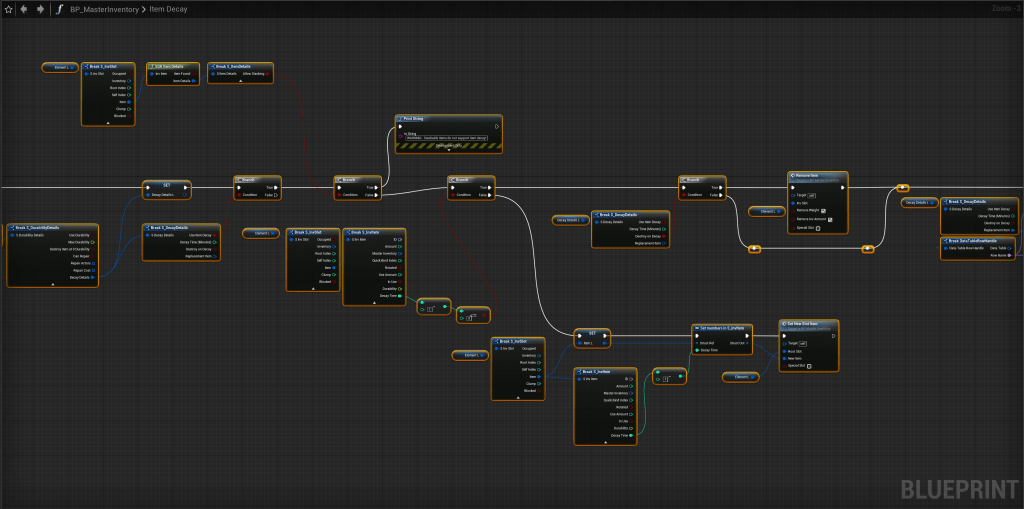
Task: Collapse the Break S_ItemDetails node arrow
Action: 241,82
